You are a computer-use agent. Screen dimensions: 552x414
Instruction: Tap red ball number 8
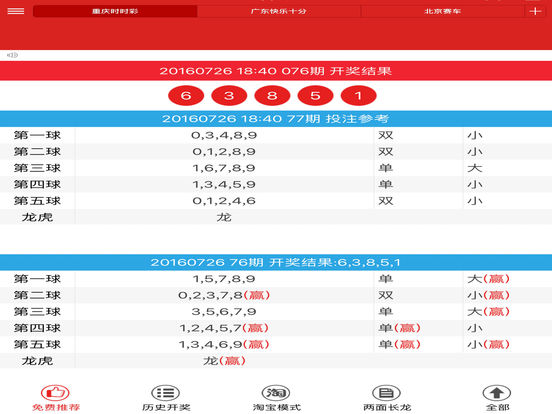(272, 95)
